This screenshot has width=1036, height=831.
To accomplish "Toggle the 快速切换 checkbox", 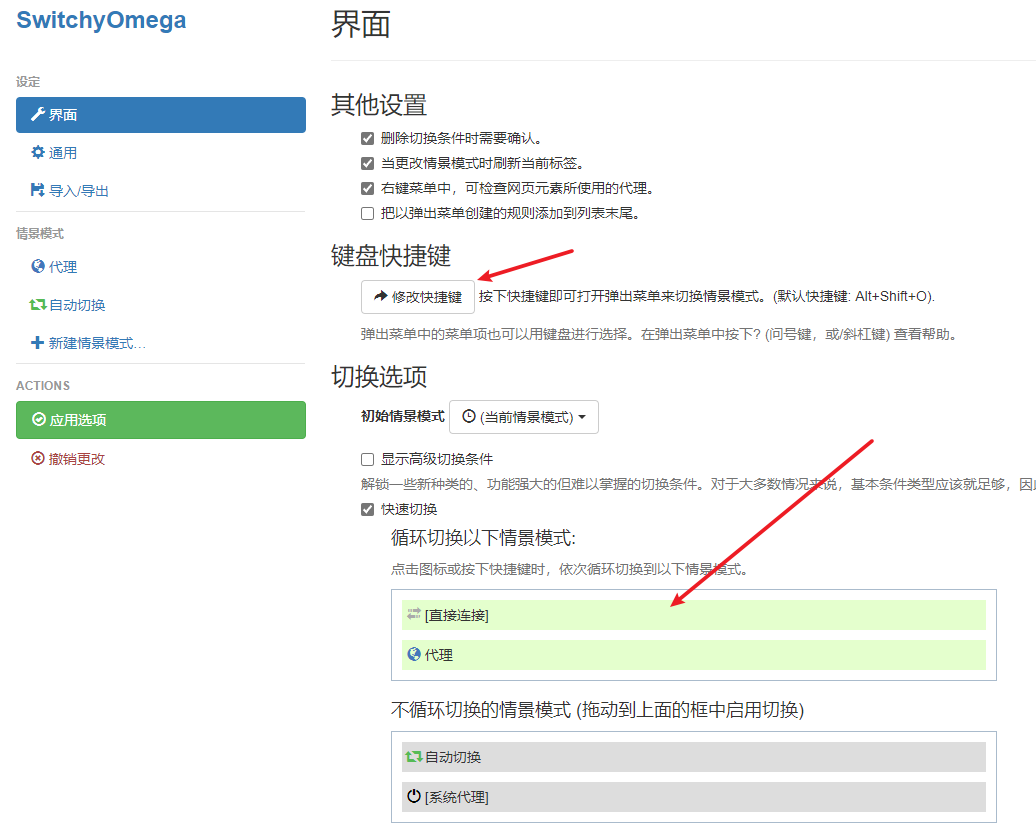I will click(367, 510).
